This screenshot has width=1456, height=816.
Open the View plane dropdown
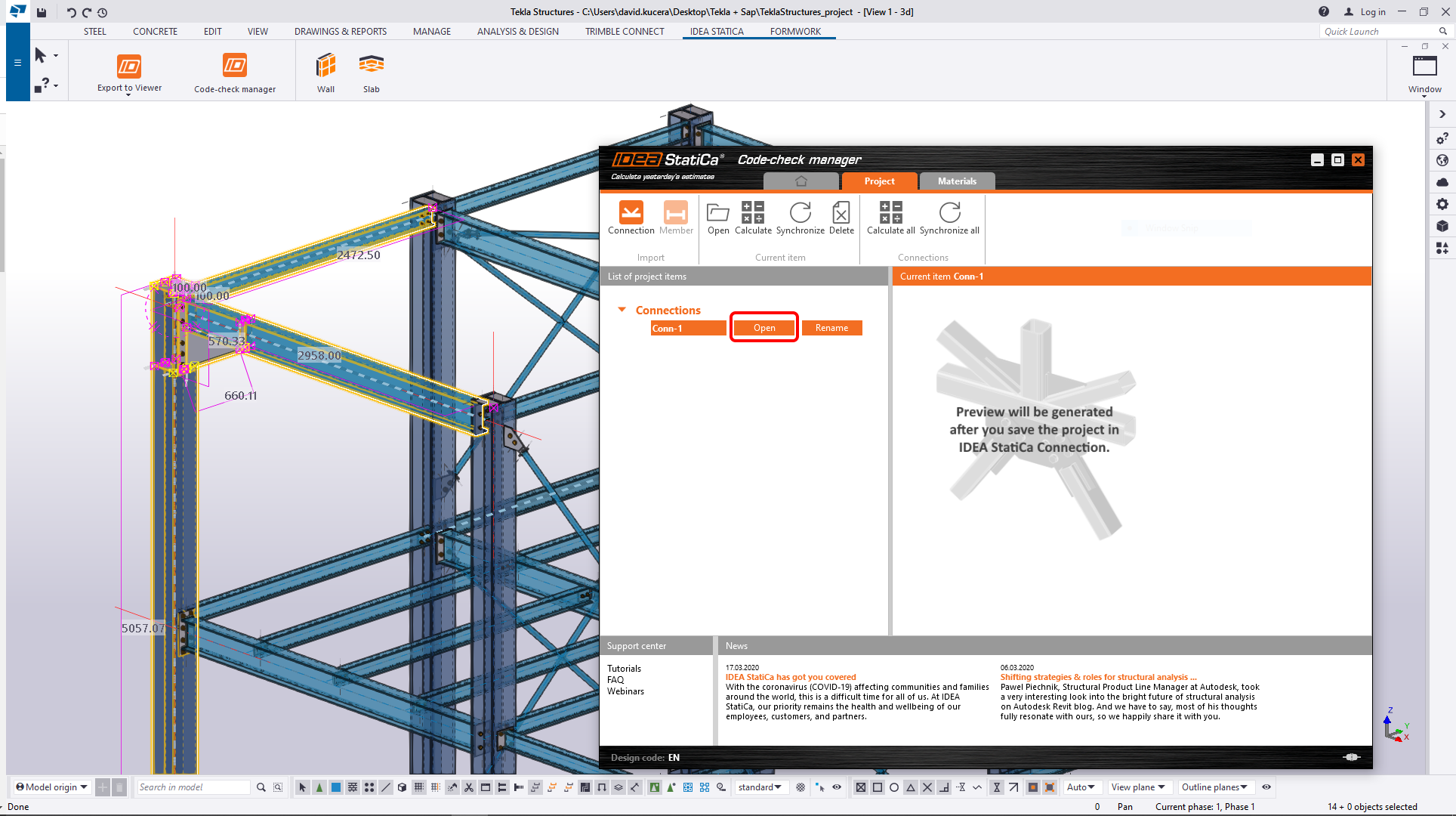(1139, 787)
